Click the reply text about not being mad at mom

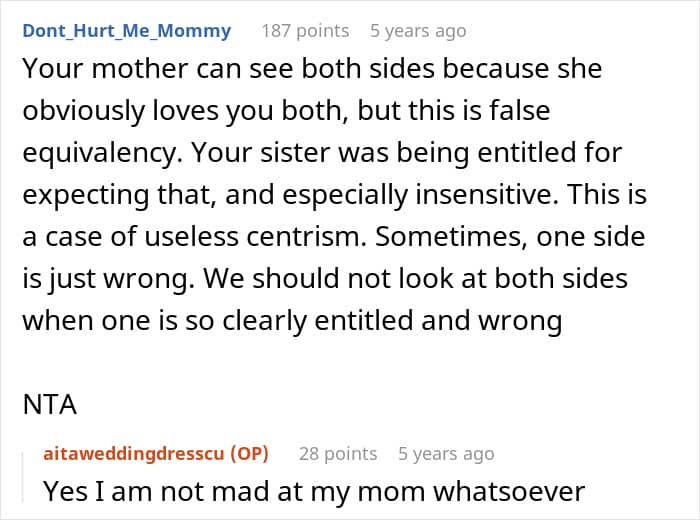[314, 491]
